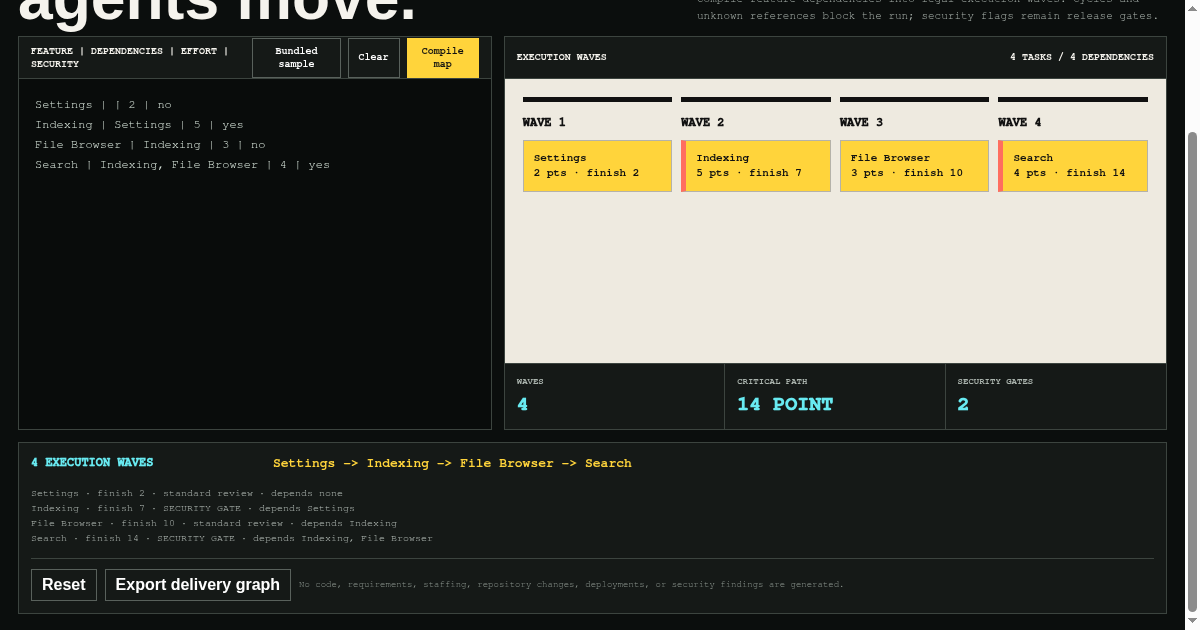Select the Search task card in Wave 4

coord(1073,166)
